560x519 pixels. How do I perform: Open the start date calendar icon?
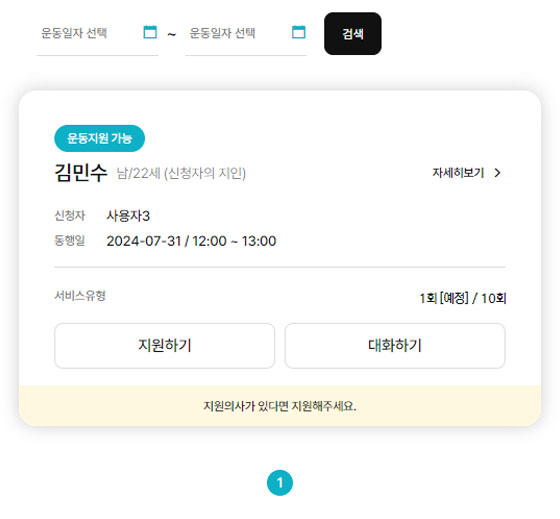tap(150, 32)
